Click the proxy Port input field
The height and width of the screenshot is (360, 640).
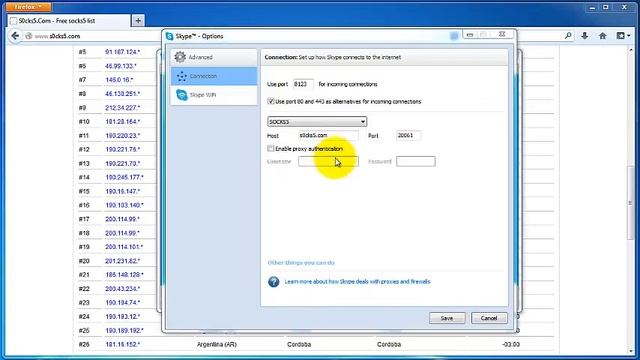(408, 135)
